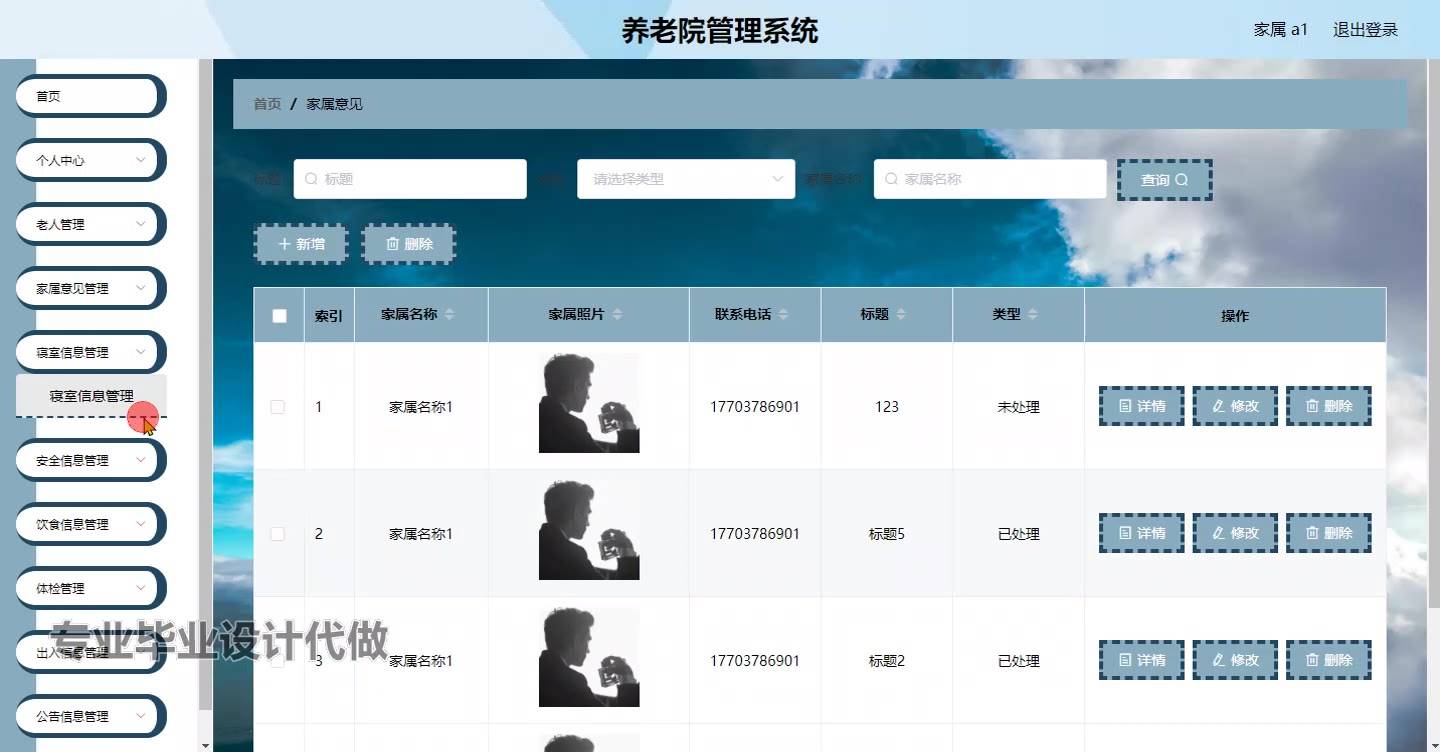The width and height of the screenshot is (1440, 752).
Task: Click 删除 for row with title 123
Action: pos(1328,406)
